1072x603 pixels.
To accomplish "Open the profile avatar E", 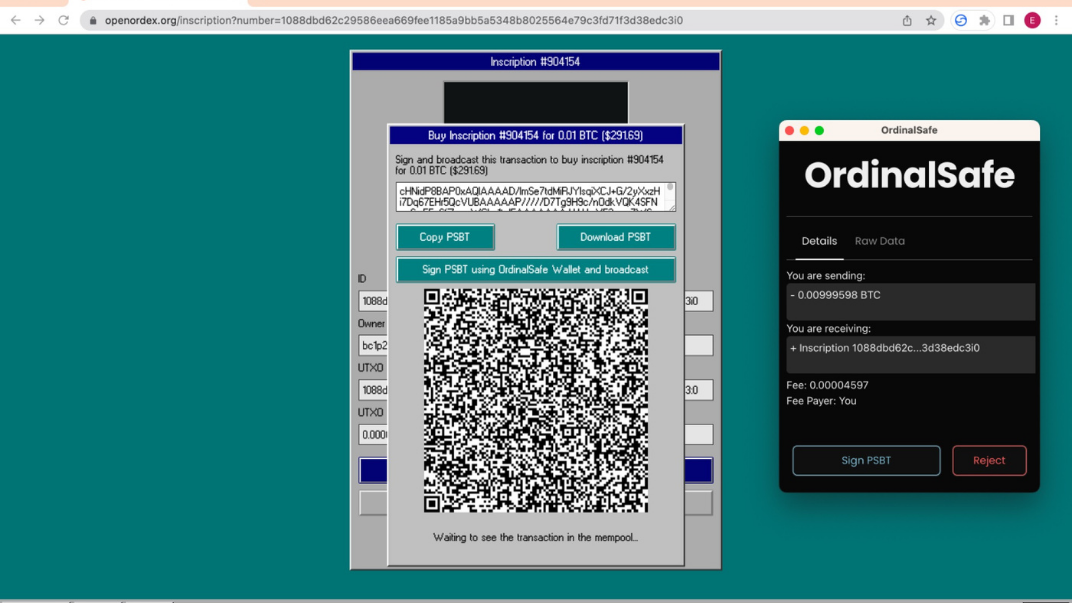I will (x=1032, y=21).
